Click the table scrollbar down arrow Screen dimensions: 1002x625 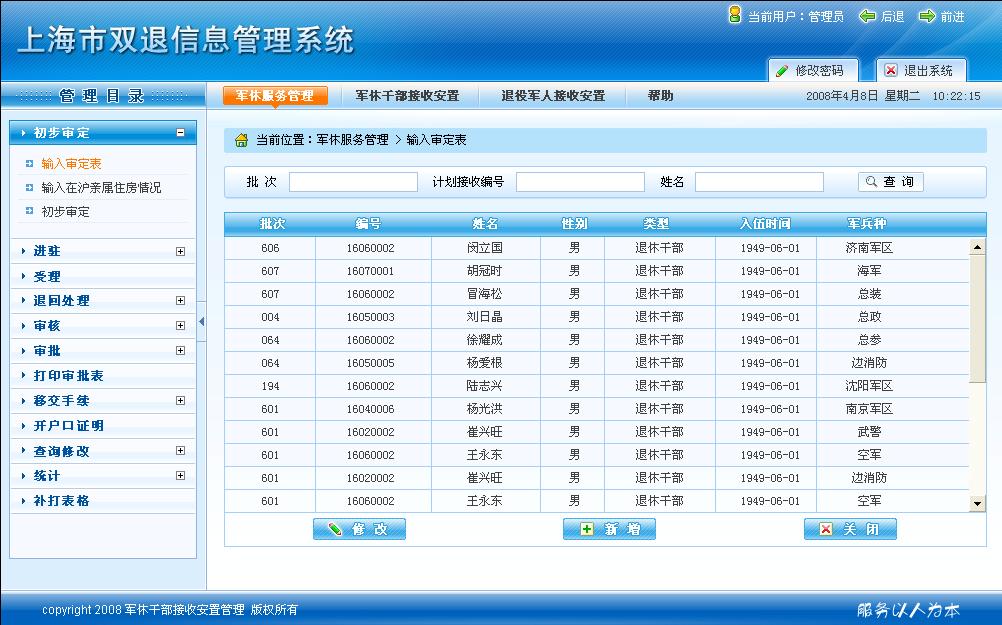[977, 504]
